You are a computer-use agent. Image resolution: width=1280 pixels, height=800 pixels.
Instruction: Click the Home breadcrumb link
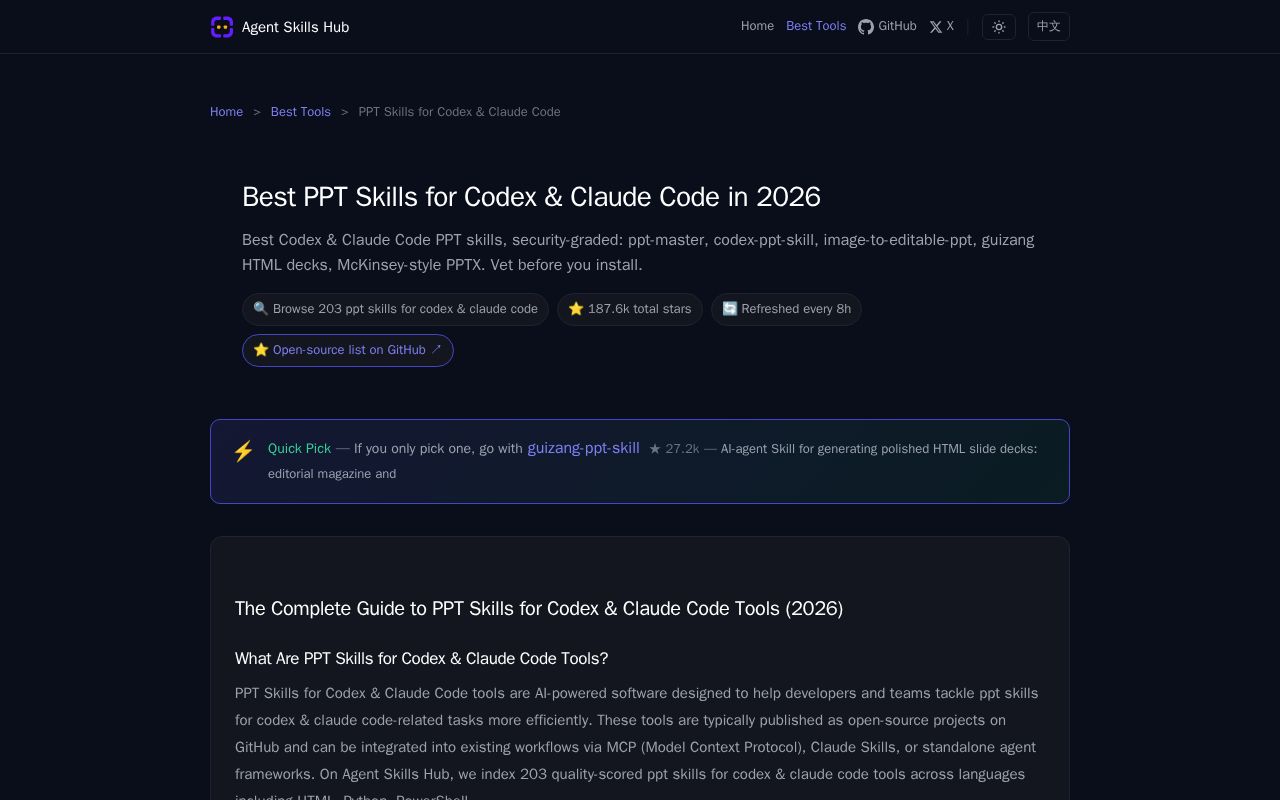coord(226,112)
